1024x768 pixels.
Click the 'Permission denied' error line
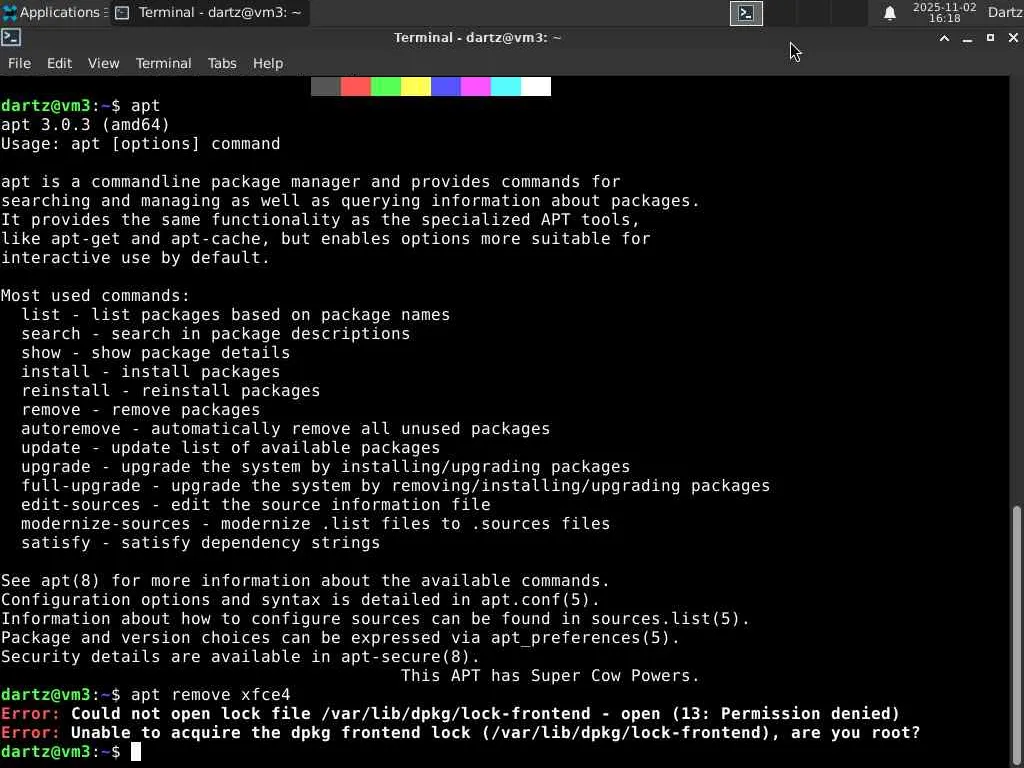click(451, 713)
